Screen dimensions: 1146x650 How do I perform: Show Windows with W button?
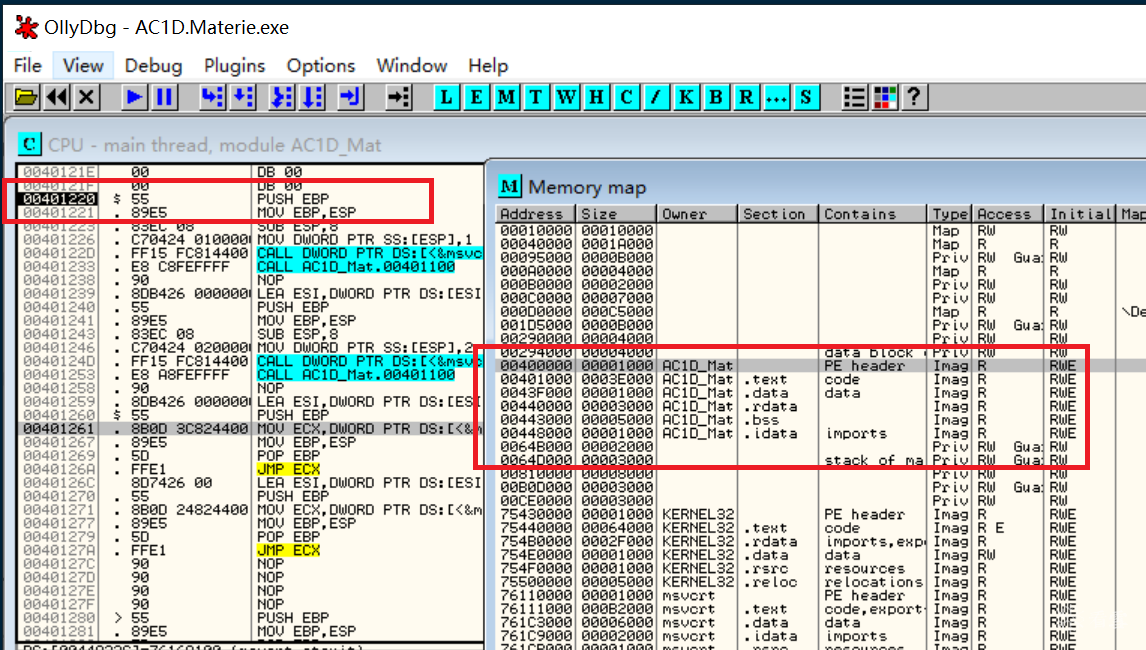pyautogui.click(x=566, y=97)
